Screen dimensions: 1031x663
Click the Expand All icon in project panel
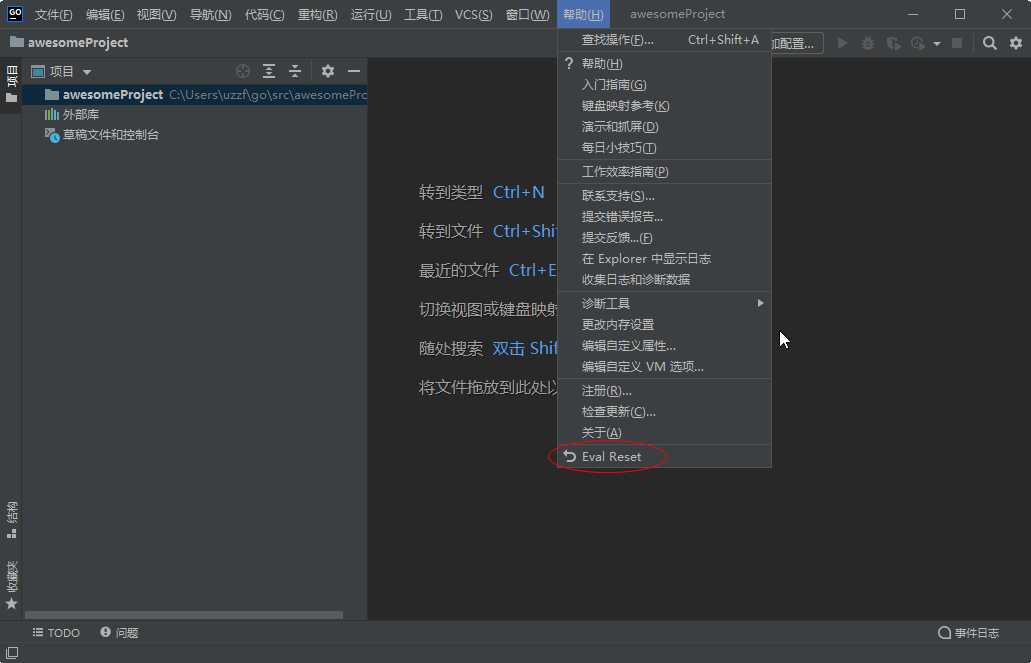(x=269, y=71)
